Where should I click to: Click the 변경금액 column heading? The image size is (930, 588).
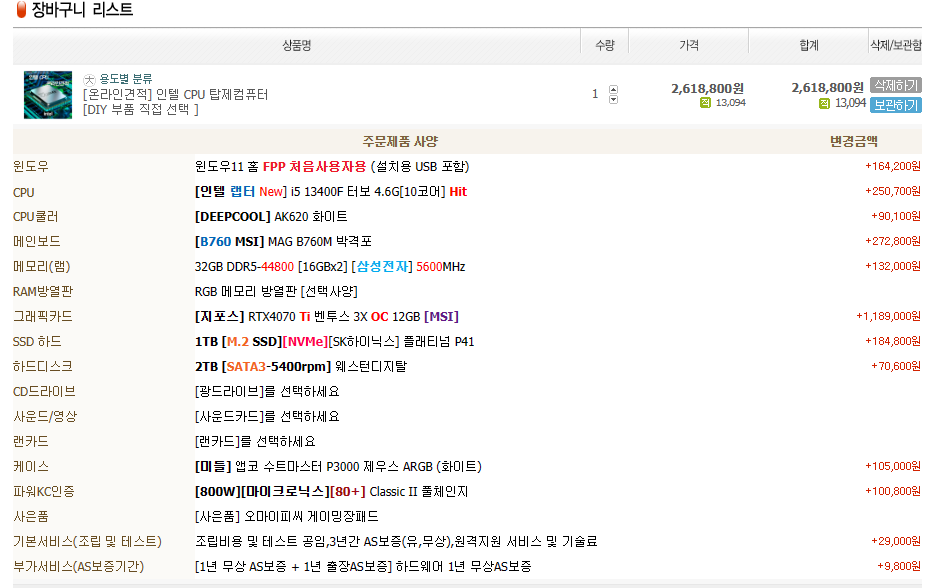tap(853, 141)
